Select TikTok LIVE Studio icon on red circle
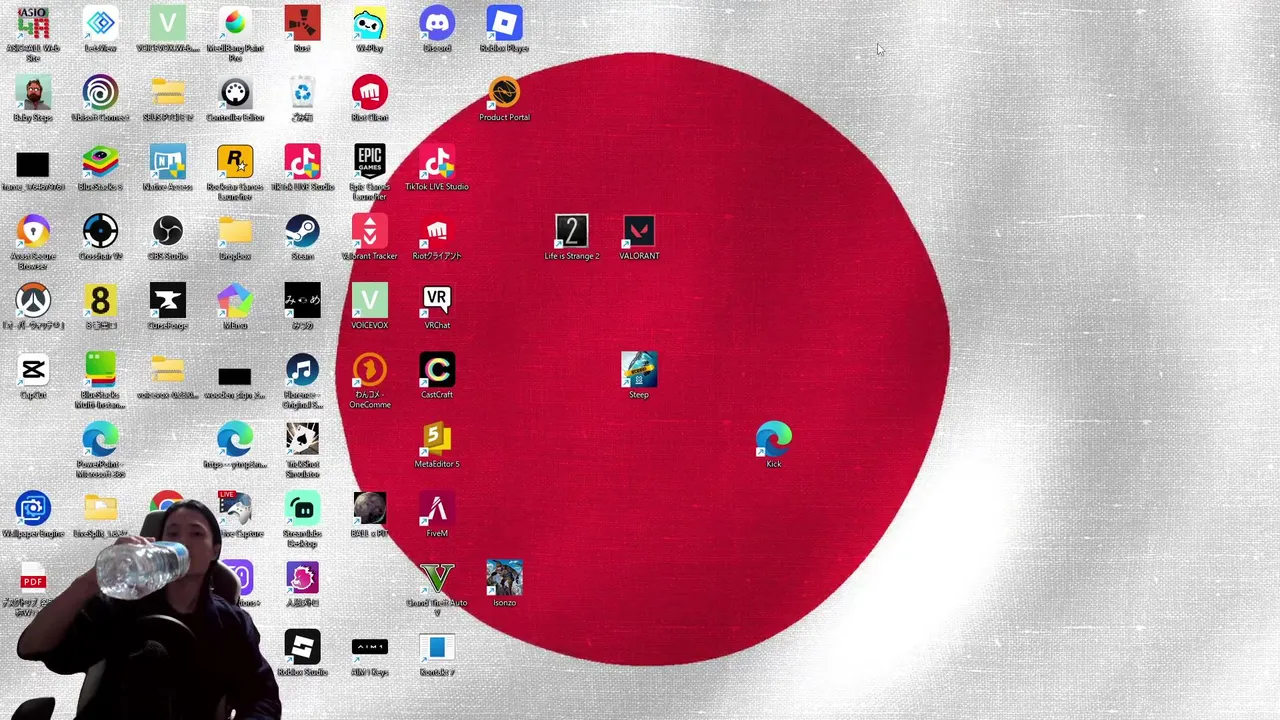The width and height of the screenshot is (1280, 720). 437,162
